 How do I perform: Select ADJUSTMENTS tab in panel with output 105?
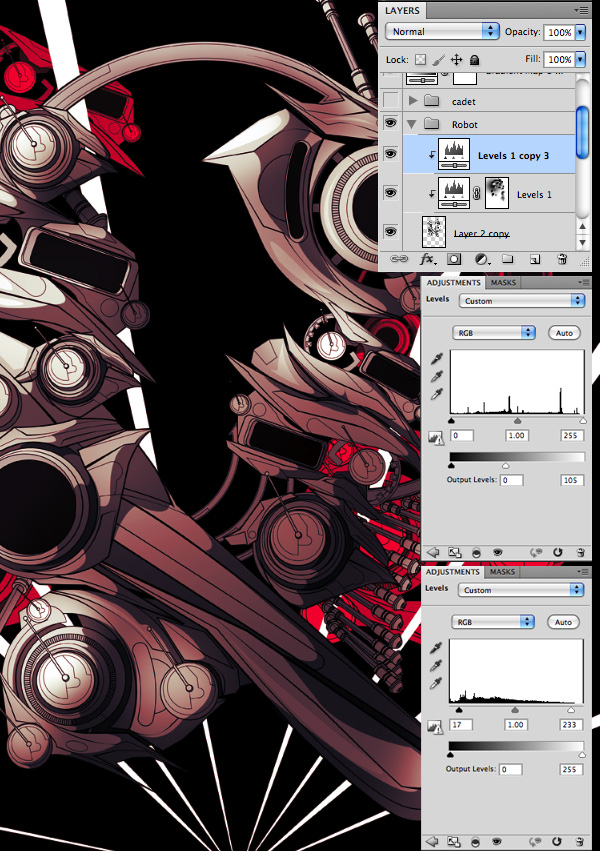tap(454, 282)
